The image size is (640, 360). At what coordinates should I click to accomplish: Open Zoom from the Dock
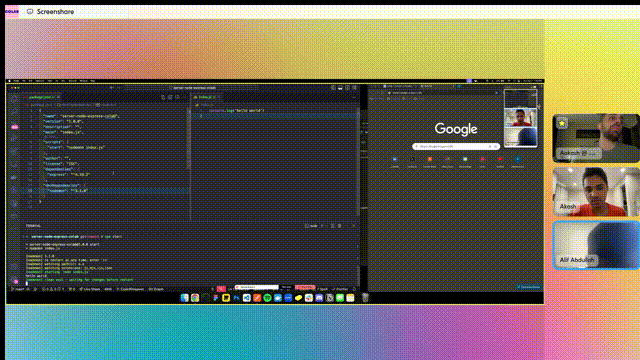click(288, 298)
